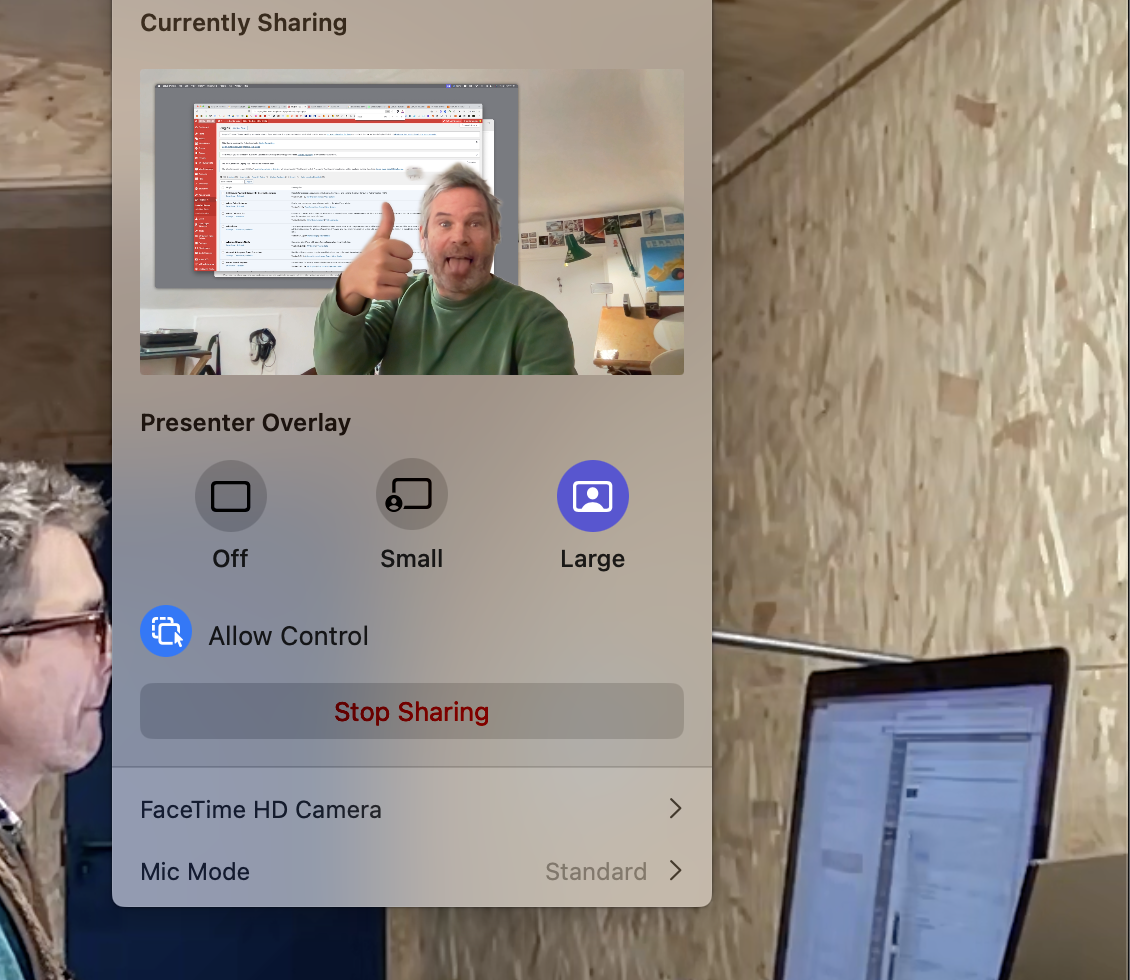This screenshot has height=980, width=1130.
Task: Toggle the Allow Control text option
Action: (288, 636)
